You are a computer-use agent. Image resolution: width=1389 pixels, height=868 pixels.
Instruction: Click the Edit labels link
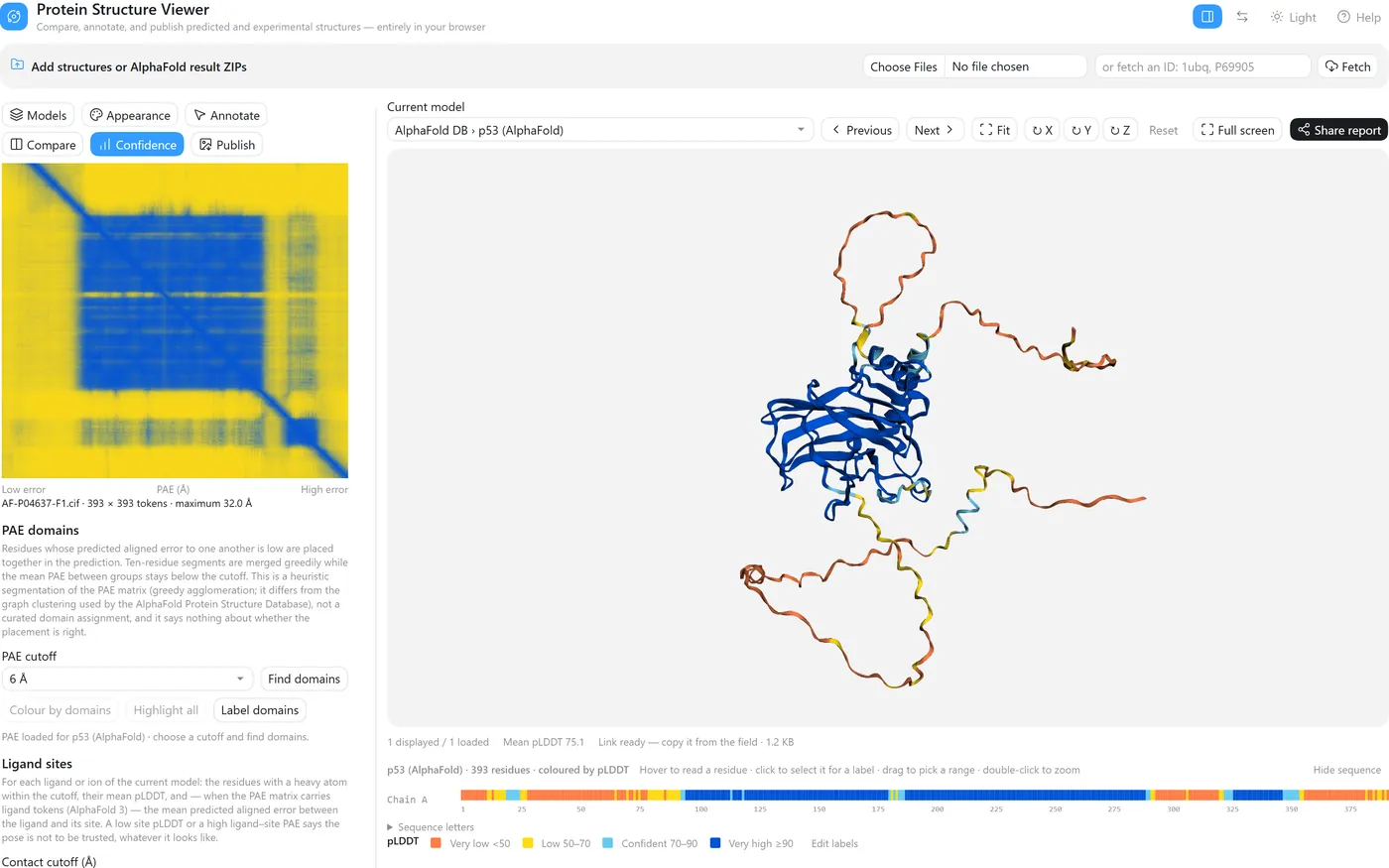coord(834,843)
